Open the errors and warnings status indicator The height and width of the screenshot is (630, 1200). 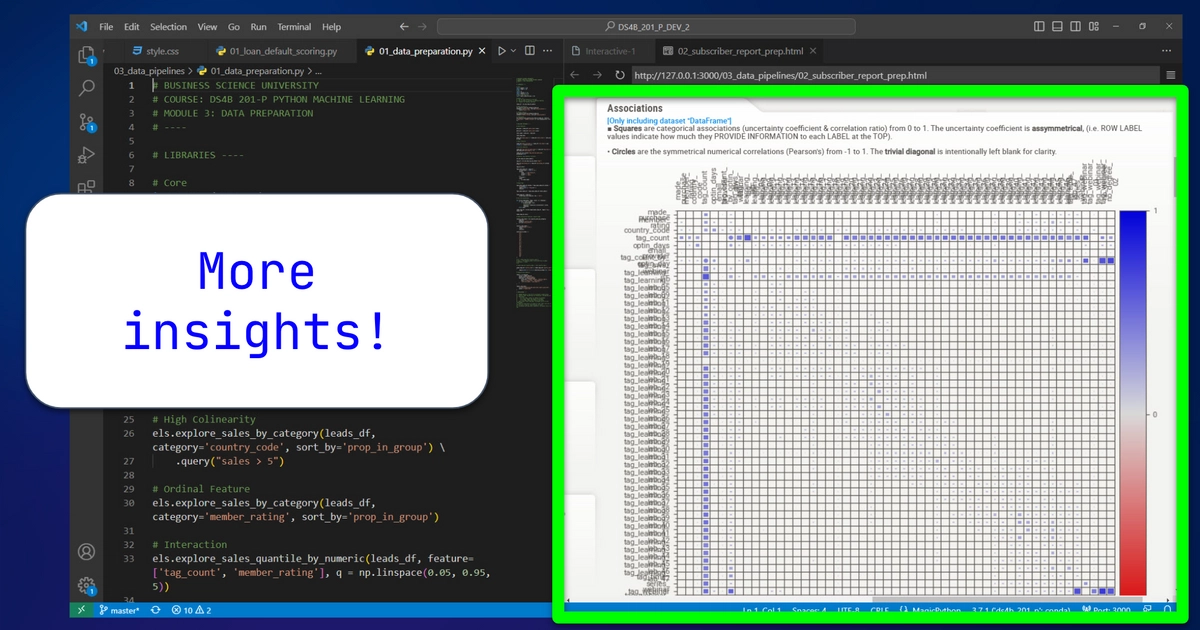(191, 609)
